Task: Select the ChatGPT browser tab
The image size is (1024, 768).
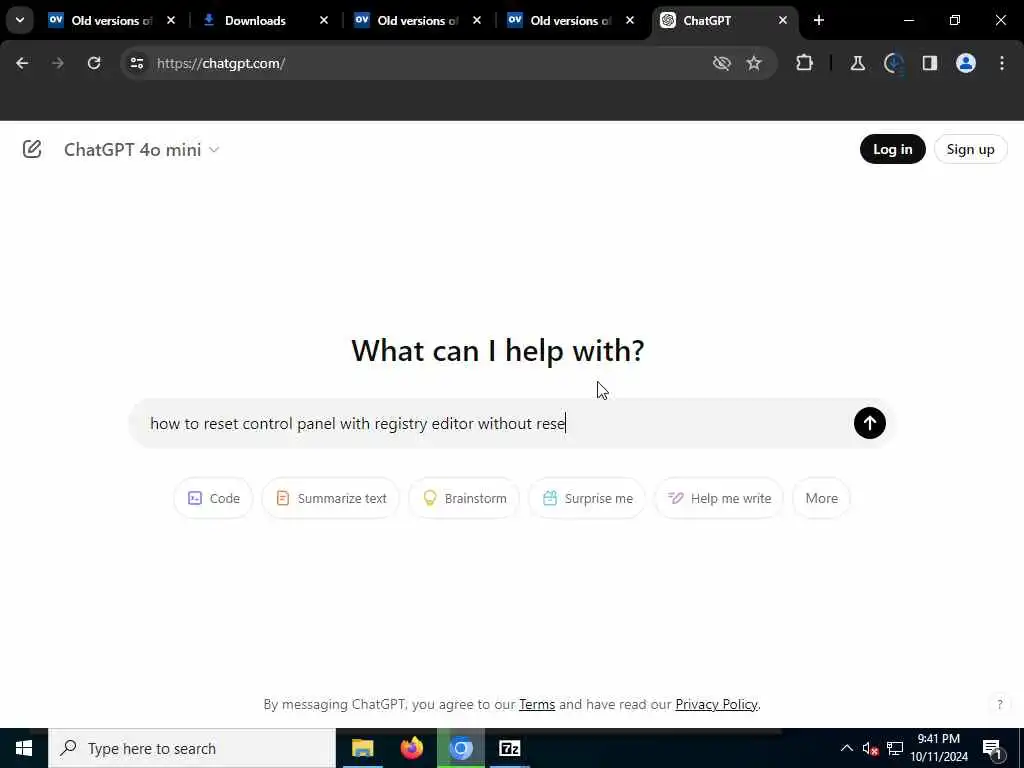Action: coord(724,20)
